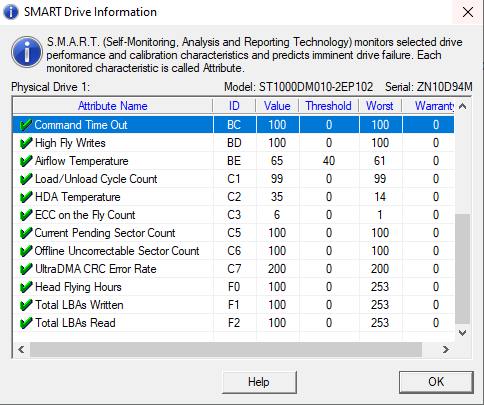
Task: Confirm the dialog with the OK button
Action: (x=436, y=382)
